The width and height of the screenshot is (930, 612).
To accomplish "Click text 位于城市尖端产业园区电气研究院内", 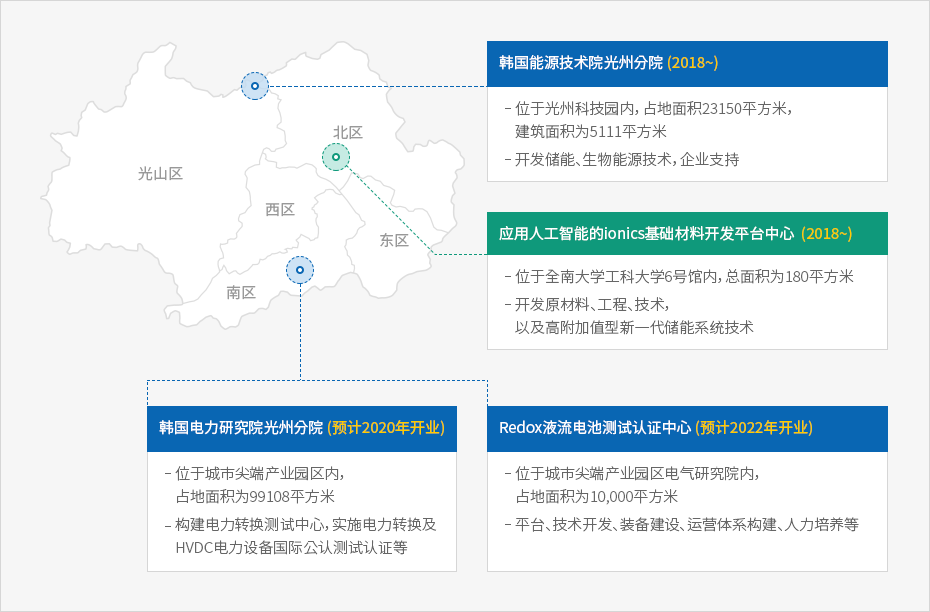I will 637,474.
